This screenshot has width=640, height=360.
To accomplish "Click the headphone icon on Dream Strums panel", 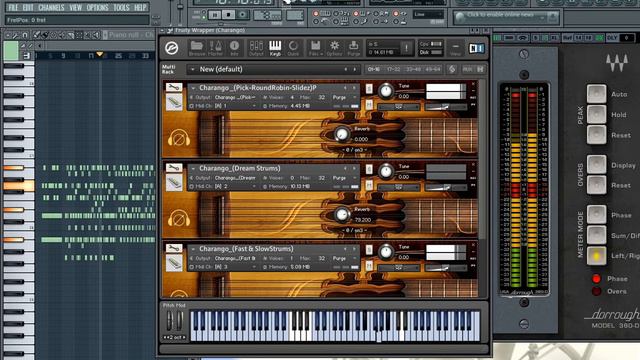I will (179, 219).
